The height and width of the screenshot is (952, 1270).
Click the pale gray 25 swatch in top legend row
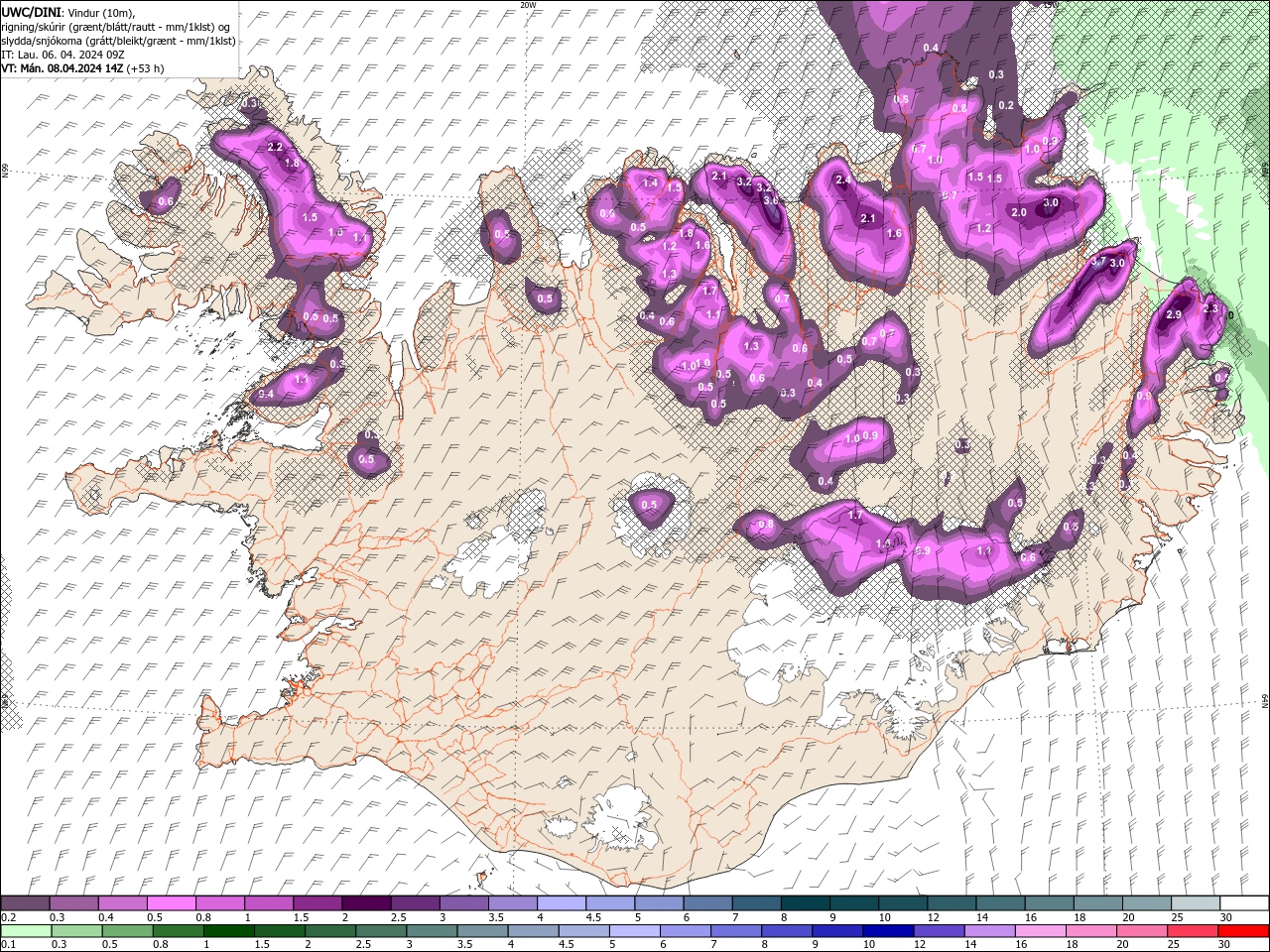click(x=1196, y=903)
